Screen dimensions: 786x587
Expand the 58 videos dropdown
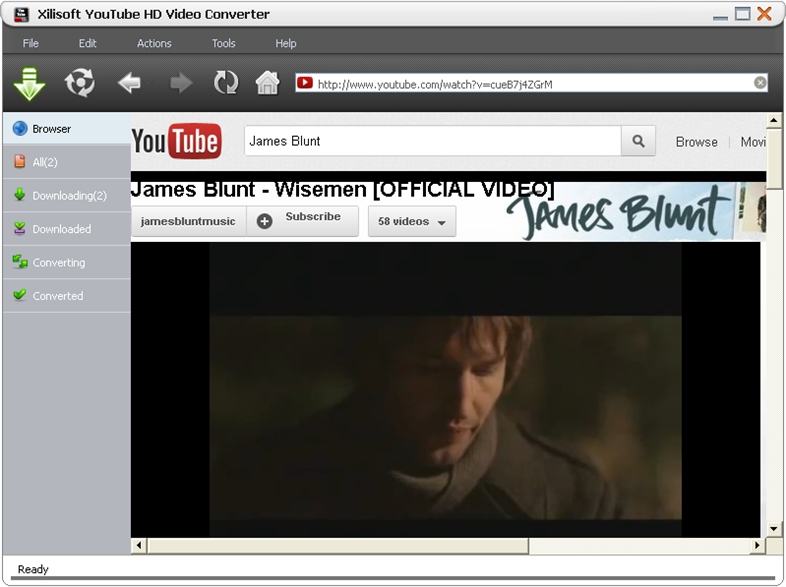coord(412,222)
